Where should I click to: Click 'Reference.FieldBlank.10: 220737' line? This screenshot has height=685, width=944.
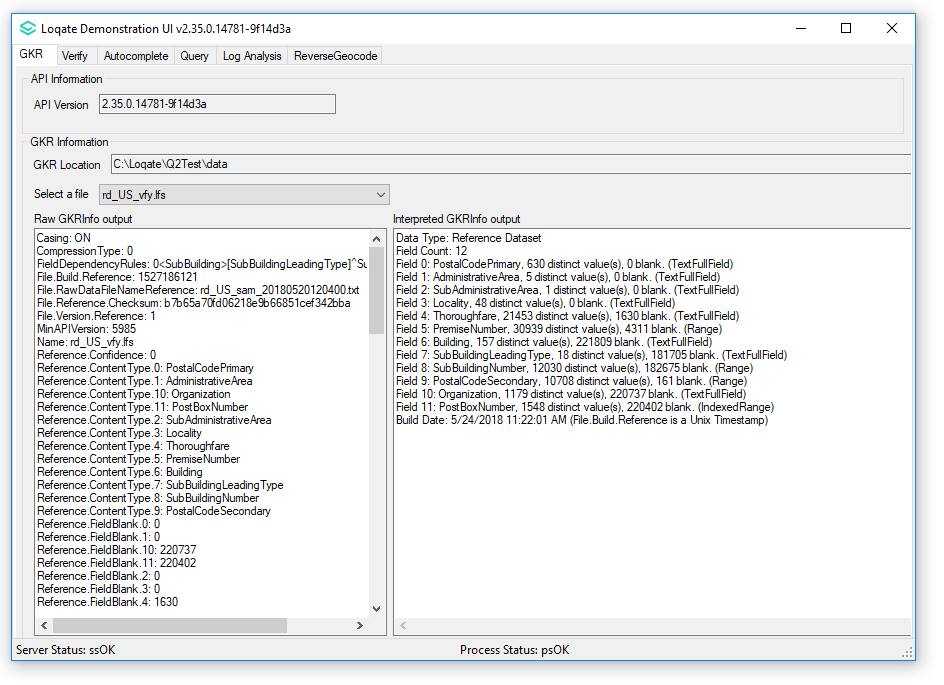(x=117, y=550)
